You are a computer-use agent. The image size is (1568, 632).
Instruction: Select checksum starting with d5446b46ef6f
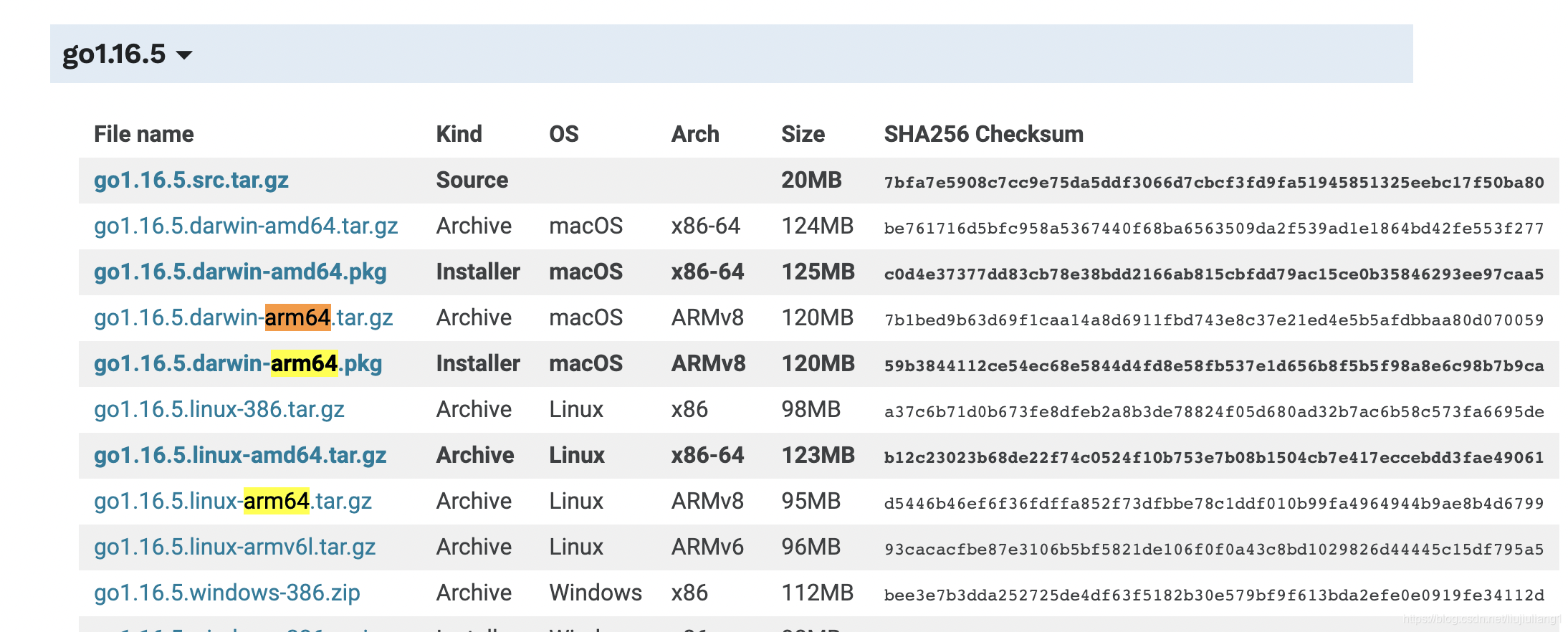(x=1214, y=503)
